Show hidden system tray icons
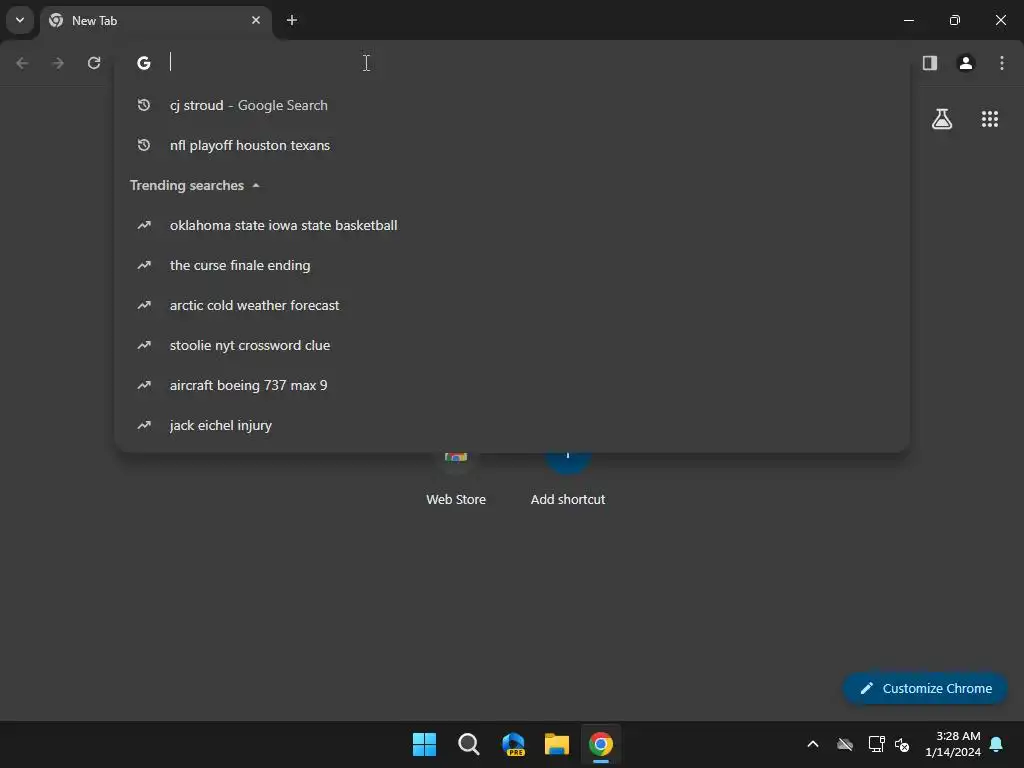 pos(813,744)
